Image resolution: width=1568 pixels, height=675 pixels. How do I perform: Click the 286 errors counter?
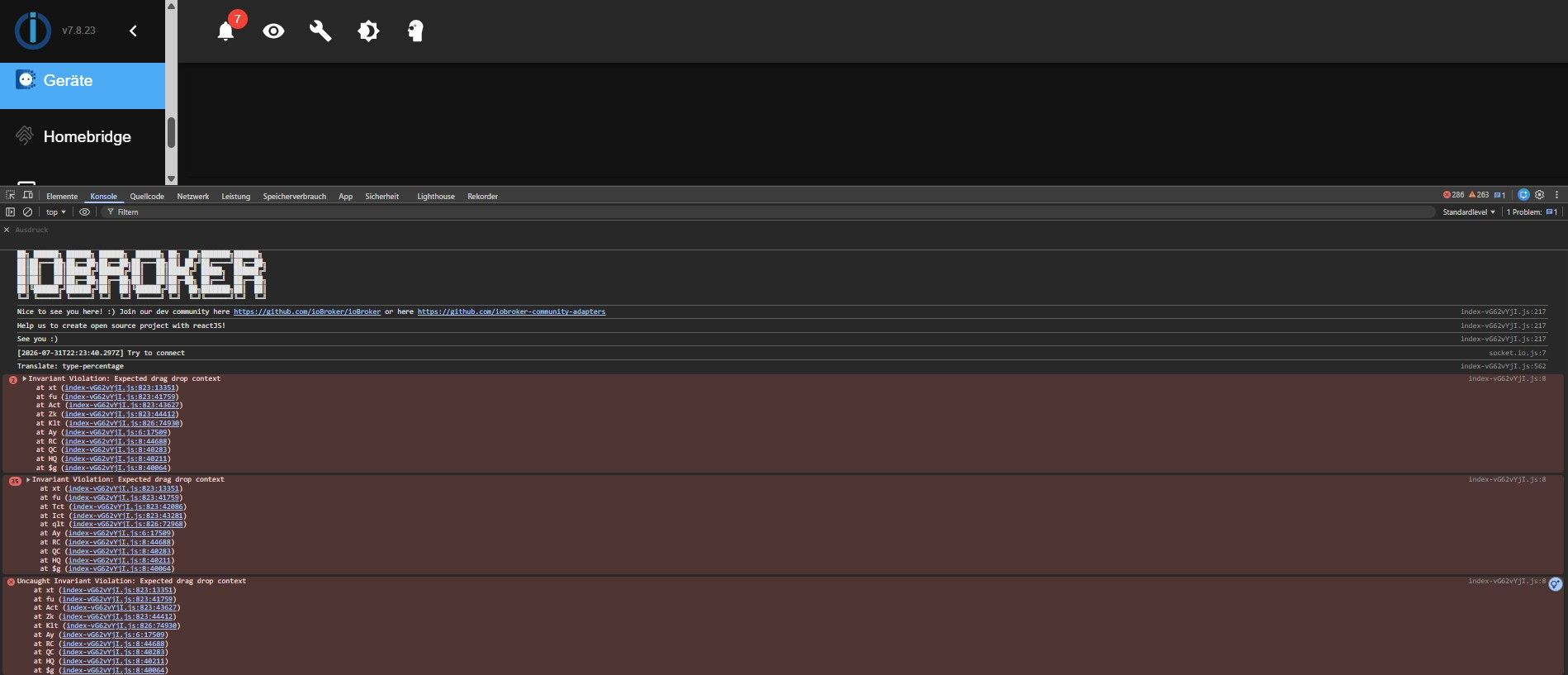click(x=1453, y=195)
